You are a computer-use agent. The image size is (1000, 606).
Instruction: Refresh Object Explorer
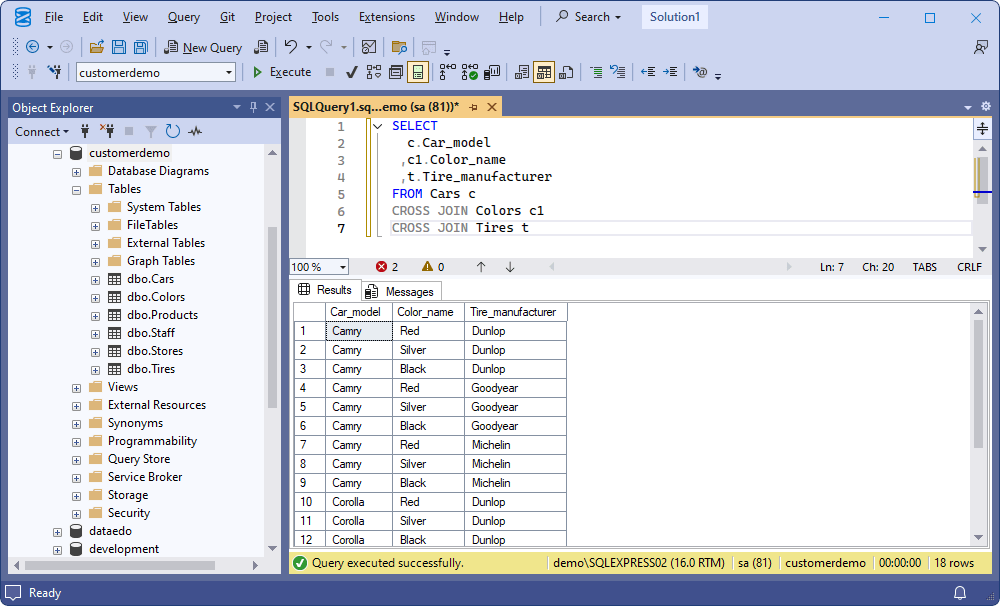[171, 131]
